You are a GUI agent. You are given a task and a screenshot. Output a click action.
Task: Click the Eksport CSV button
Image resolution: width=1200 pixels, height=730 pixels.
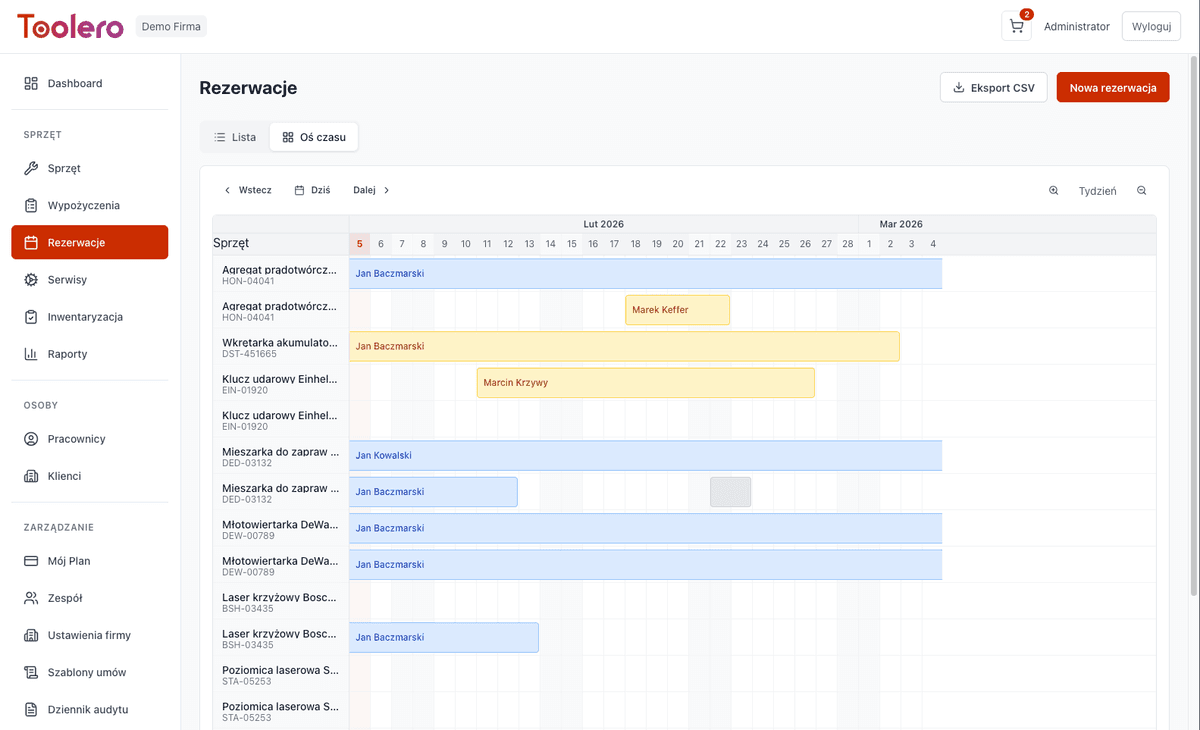point(993,88)
